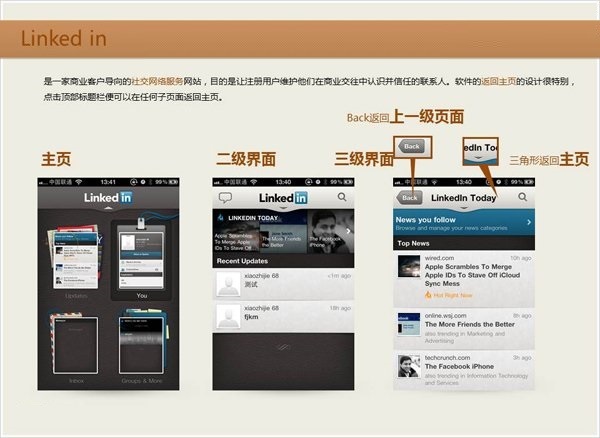The image size is (600, 438).
Task: Click the online.wsj.com source label
Action: [x=445, y=316]
